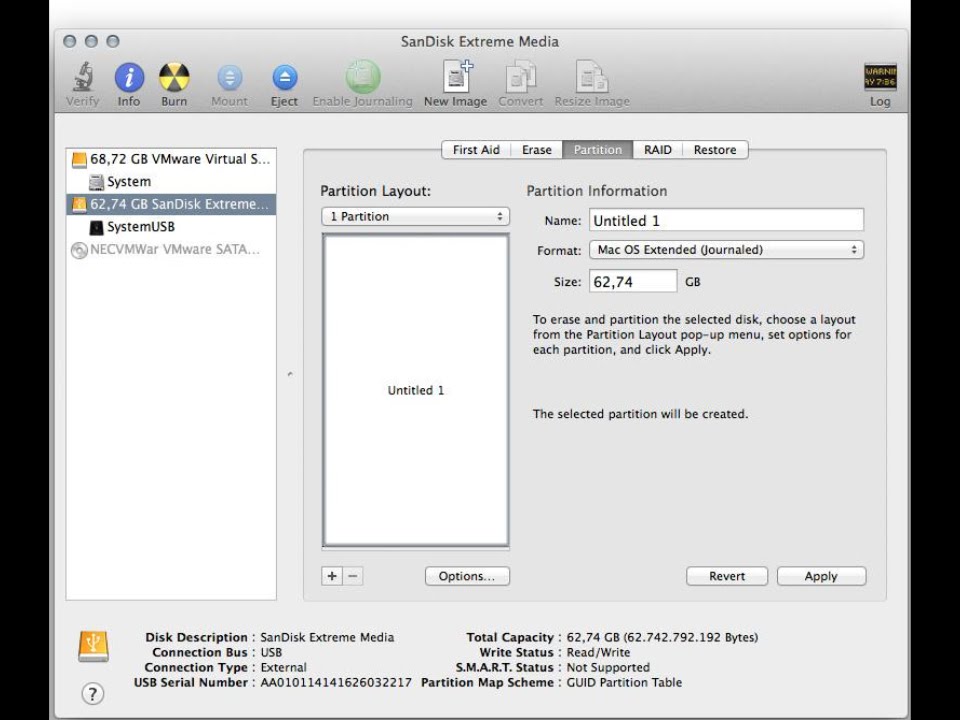Select the 68,72 GB VMware Virtual disk

click(171, 159)
